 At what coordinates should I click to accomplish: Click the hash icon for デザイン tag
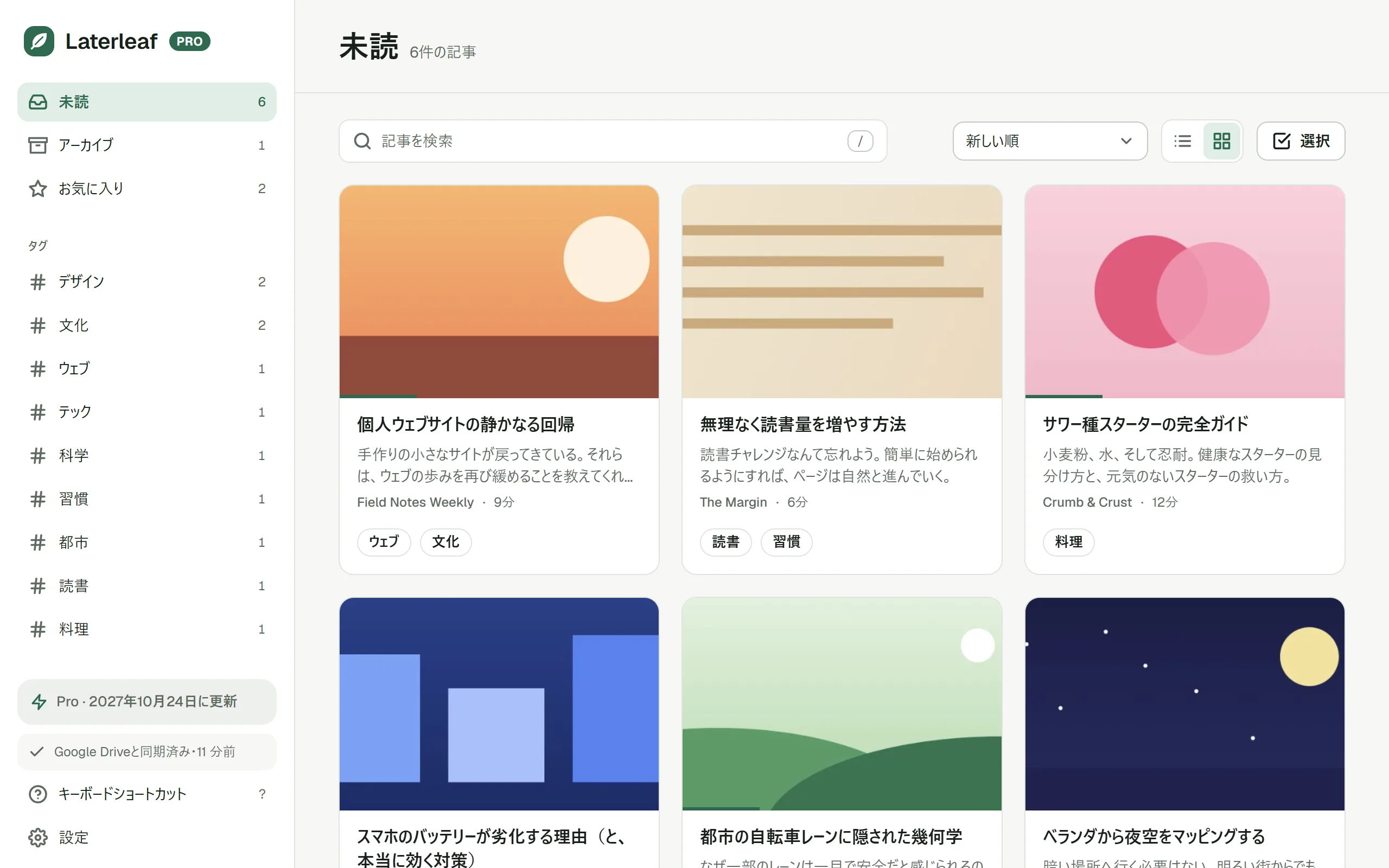[38, 282]
